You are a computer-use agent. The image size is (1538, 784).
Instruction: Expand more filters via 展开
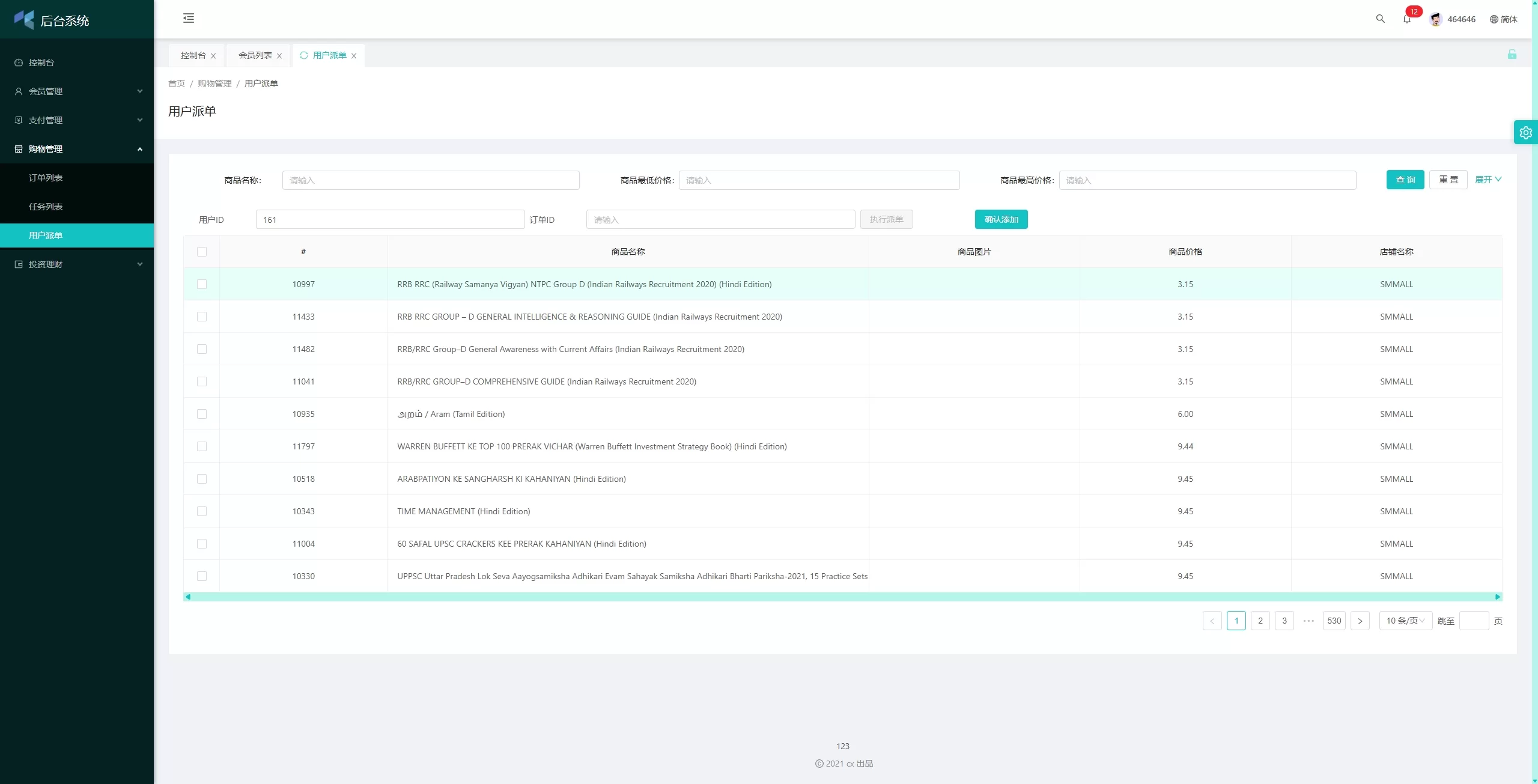1488,180
